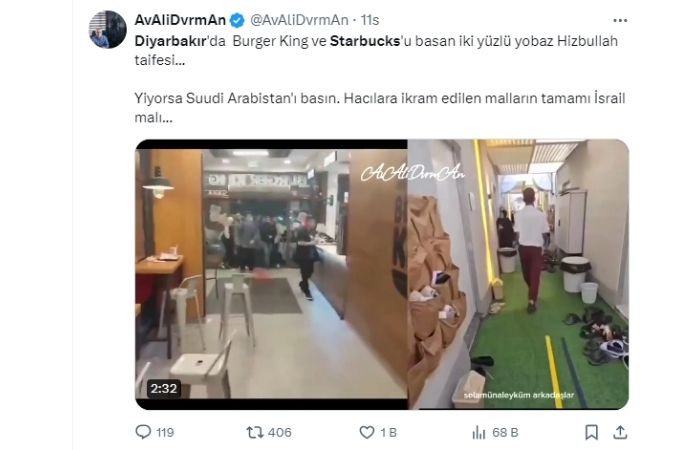
Task: Open the reply comment icon
Action: pos(143,432)
